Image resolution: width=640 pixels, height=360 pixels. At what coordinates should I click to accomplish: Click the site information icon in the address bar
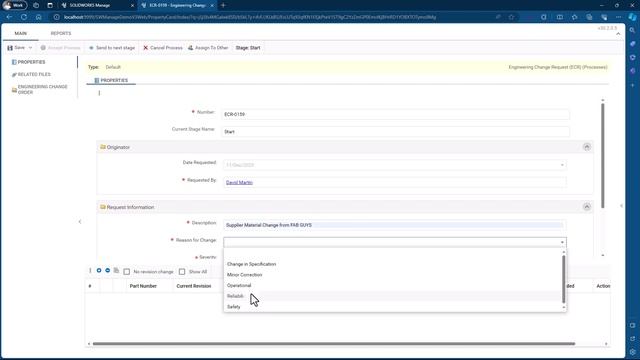56,17
